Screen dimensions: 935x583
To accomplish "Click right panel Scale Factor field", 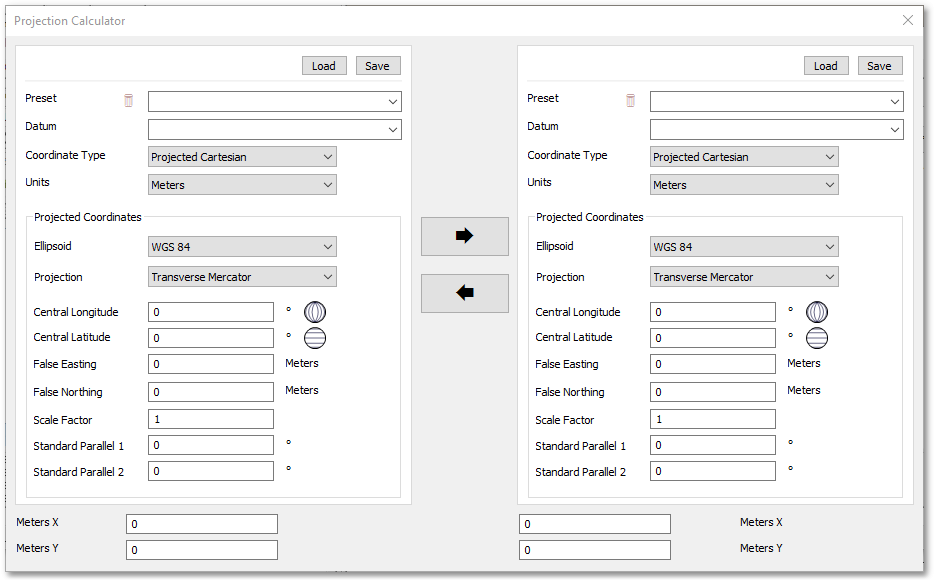I will 713,419.
